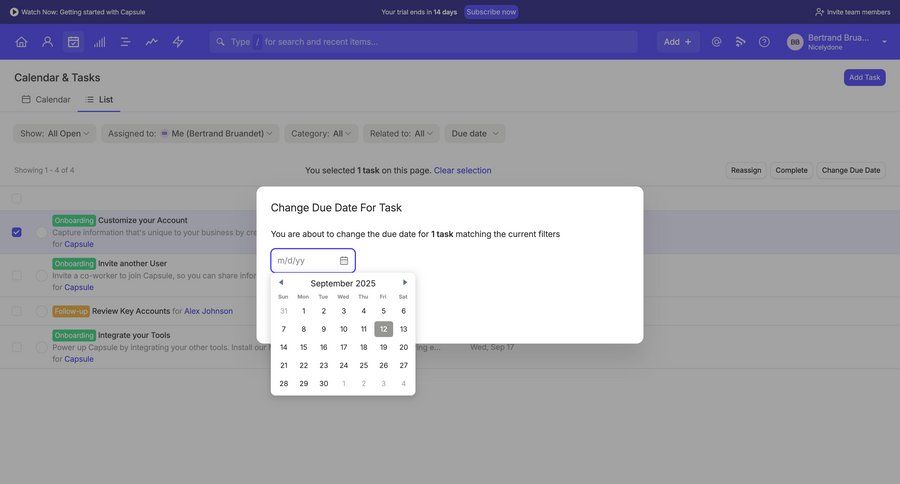Screen dimensions: 900x484
Task: Click Watch Now: Getting started with Capsule
Action: [x=83, y=12]
